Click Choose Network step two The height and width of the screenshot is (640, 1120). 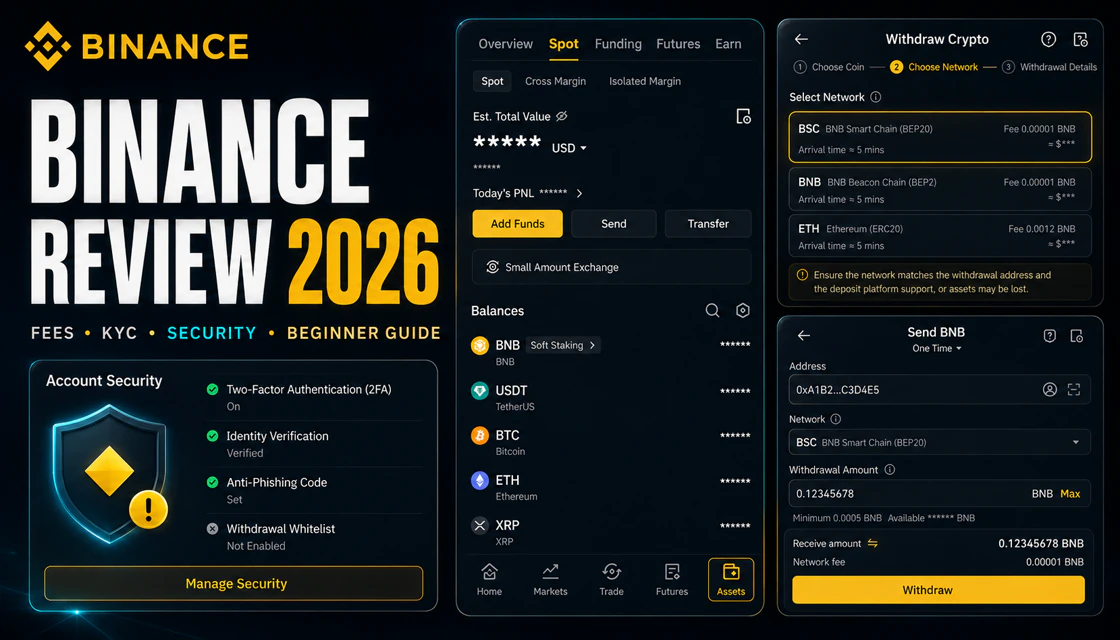pyautogui.click(x=934, y=67)
